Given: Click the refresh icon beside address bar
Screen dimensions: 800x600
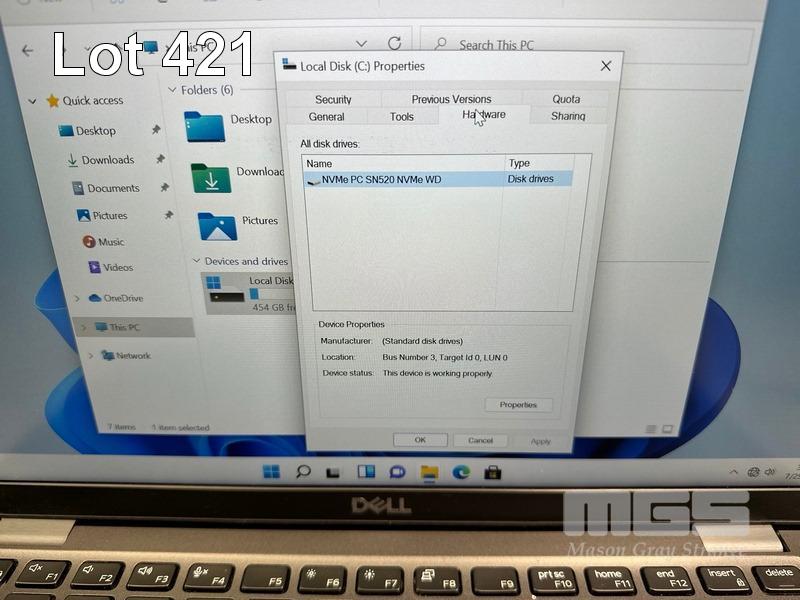Looking at the screenshot, I should pyautogui.click(x=394, y=44).
